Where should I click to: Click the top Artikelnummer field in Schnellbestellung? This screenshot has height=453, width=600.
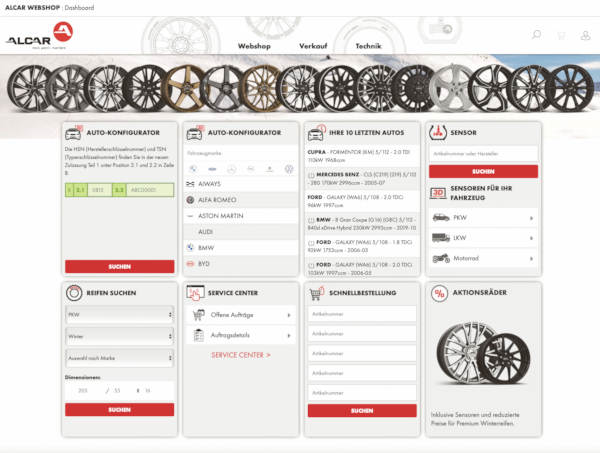tap(362, 314)
